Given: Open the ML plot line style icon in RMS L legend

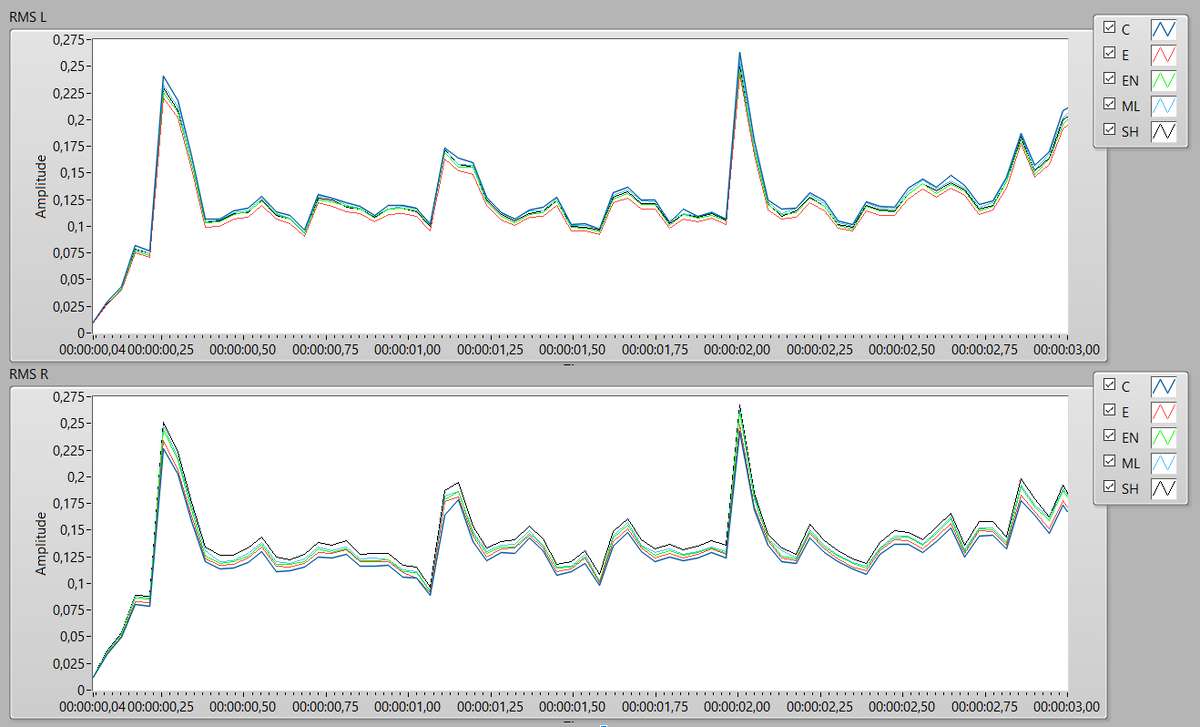Looking at the screenshot, I should (x=1164, y=105).
